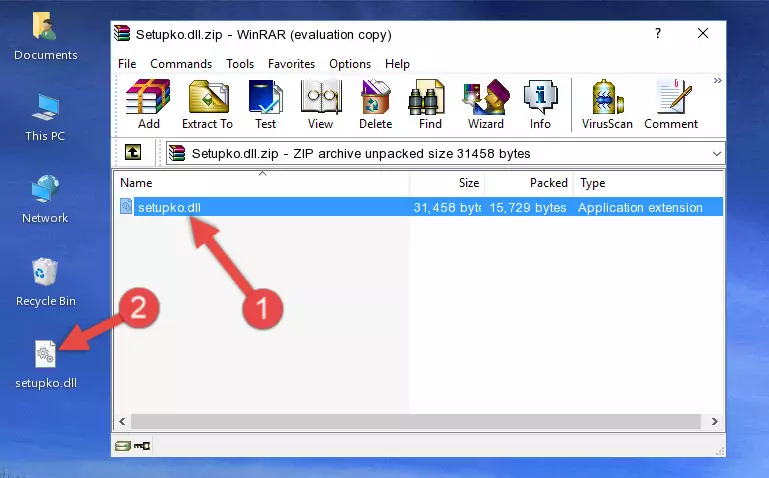The image size is (769, 478).
Task: Open the Favorites menu
Action: coord(291,64)
